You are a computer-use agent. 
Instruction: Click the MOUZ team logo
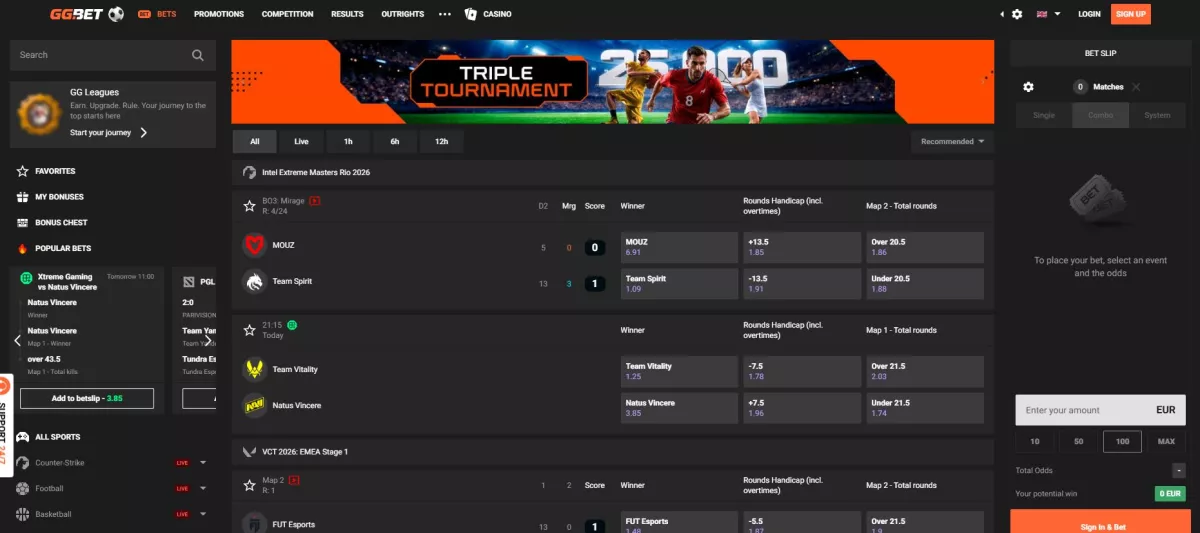point(254,245)
